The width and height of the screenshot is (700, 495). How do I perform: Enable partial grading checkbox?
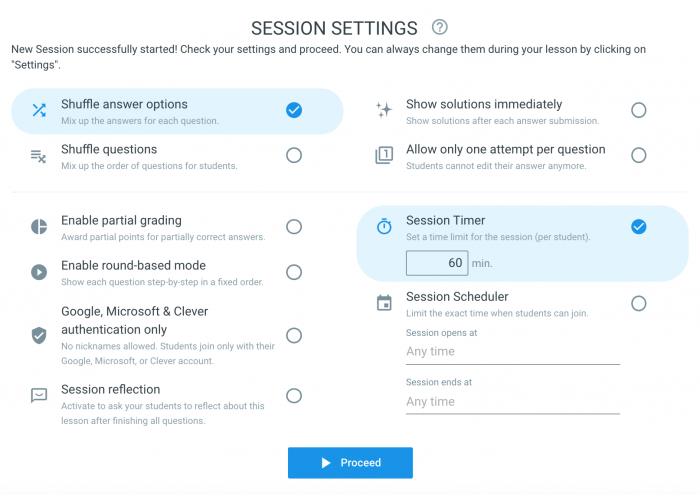pos(294,227)
